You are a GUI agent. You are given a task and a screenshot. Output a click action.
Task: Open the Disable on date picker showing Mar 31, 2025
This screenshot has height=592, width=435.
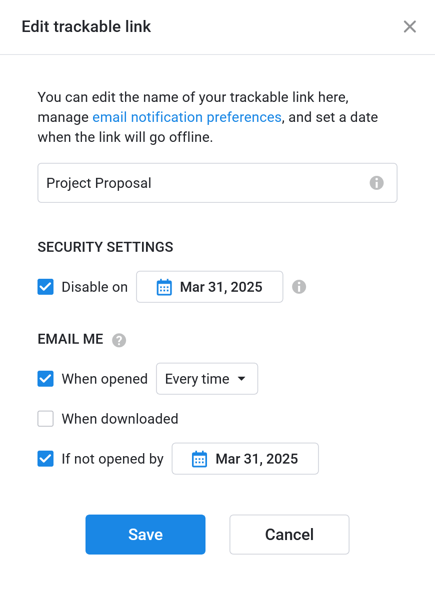point(210,287)
